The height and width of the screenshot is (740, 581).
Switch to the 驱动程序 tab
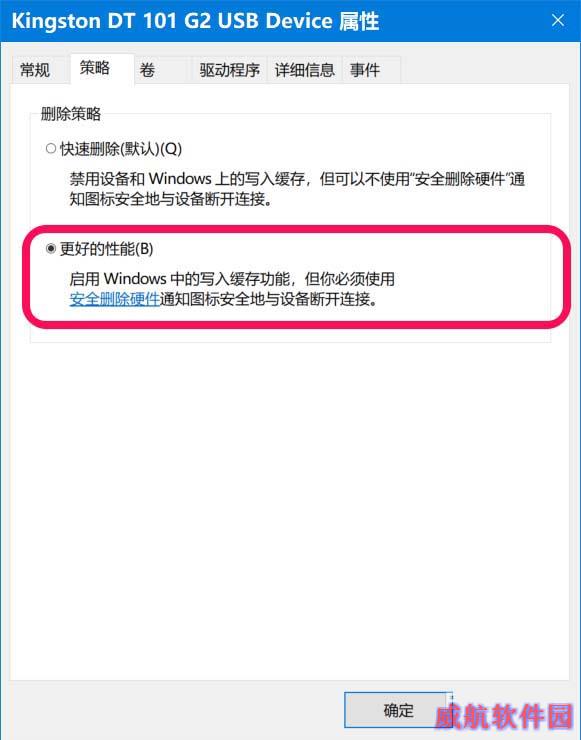(229, 70)
